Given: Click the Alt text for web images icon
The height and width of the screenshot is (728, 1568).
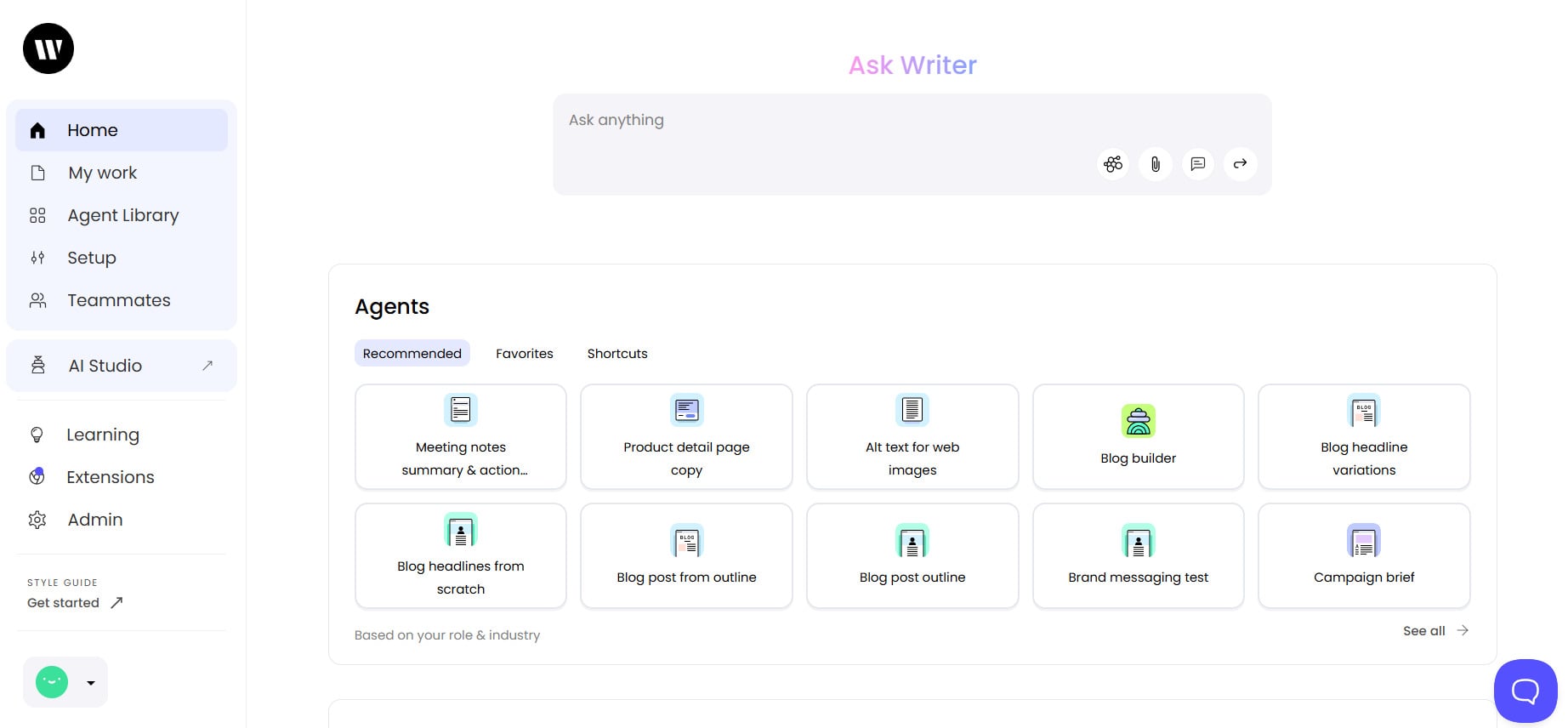Looking at the screenshot, I should [x=912, y=410].
